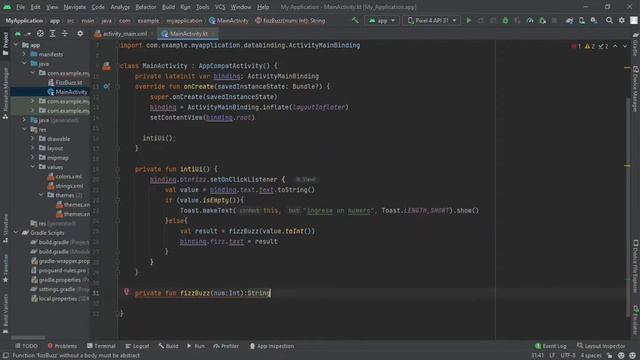
Task: Open the Problems tool window
Action: [62, 346]
